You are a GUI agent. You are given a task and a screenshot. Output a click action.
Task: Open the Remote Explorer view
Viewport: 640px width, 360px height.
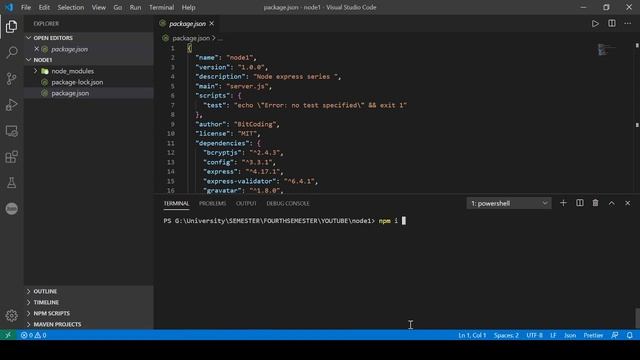coord(11,131)
